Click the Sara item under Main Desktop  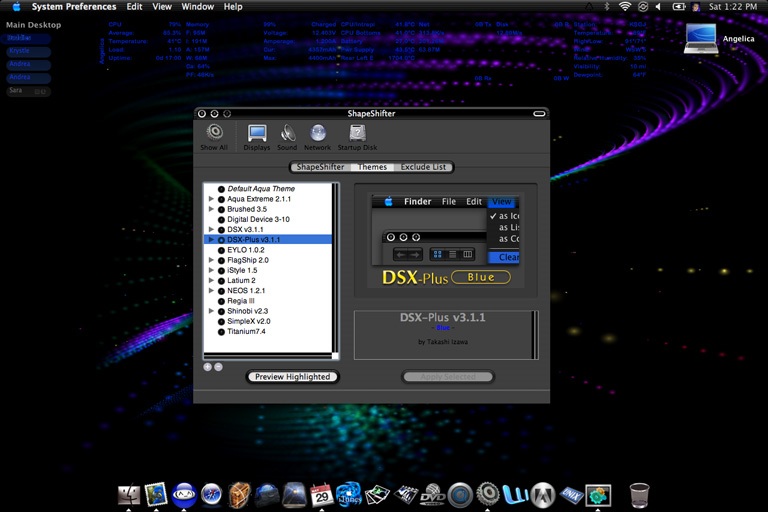tap(29, 91)
